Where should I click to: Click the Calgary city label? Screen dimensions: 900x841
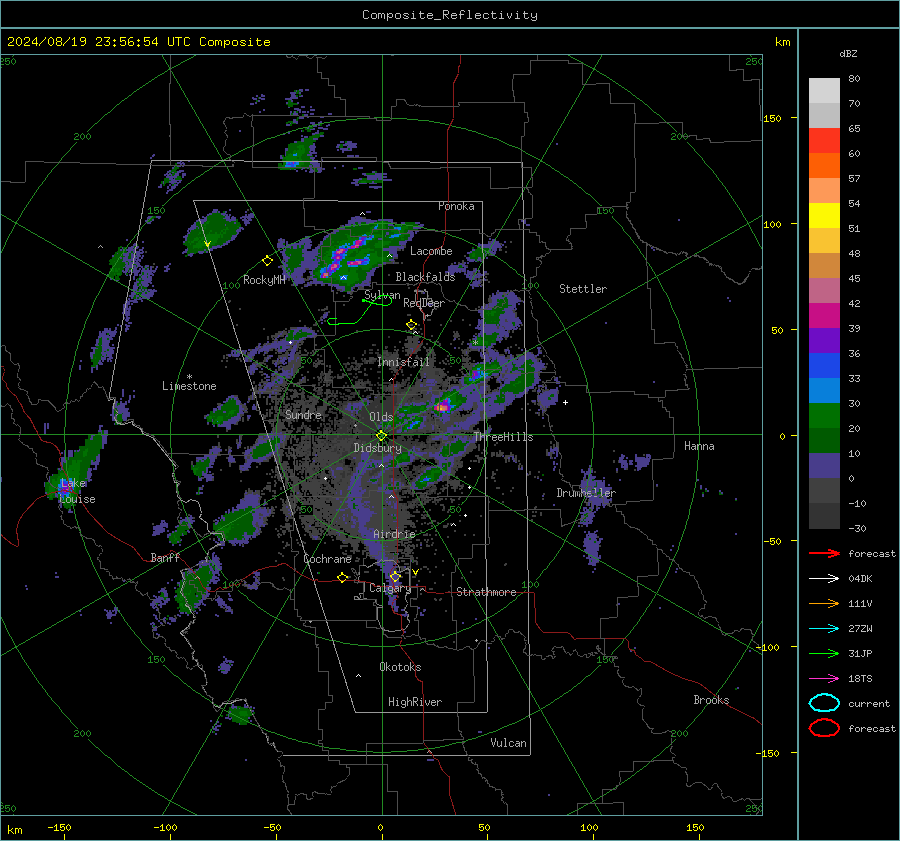390,588
